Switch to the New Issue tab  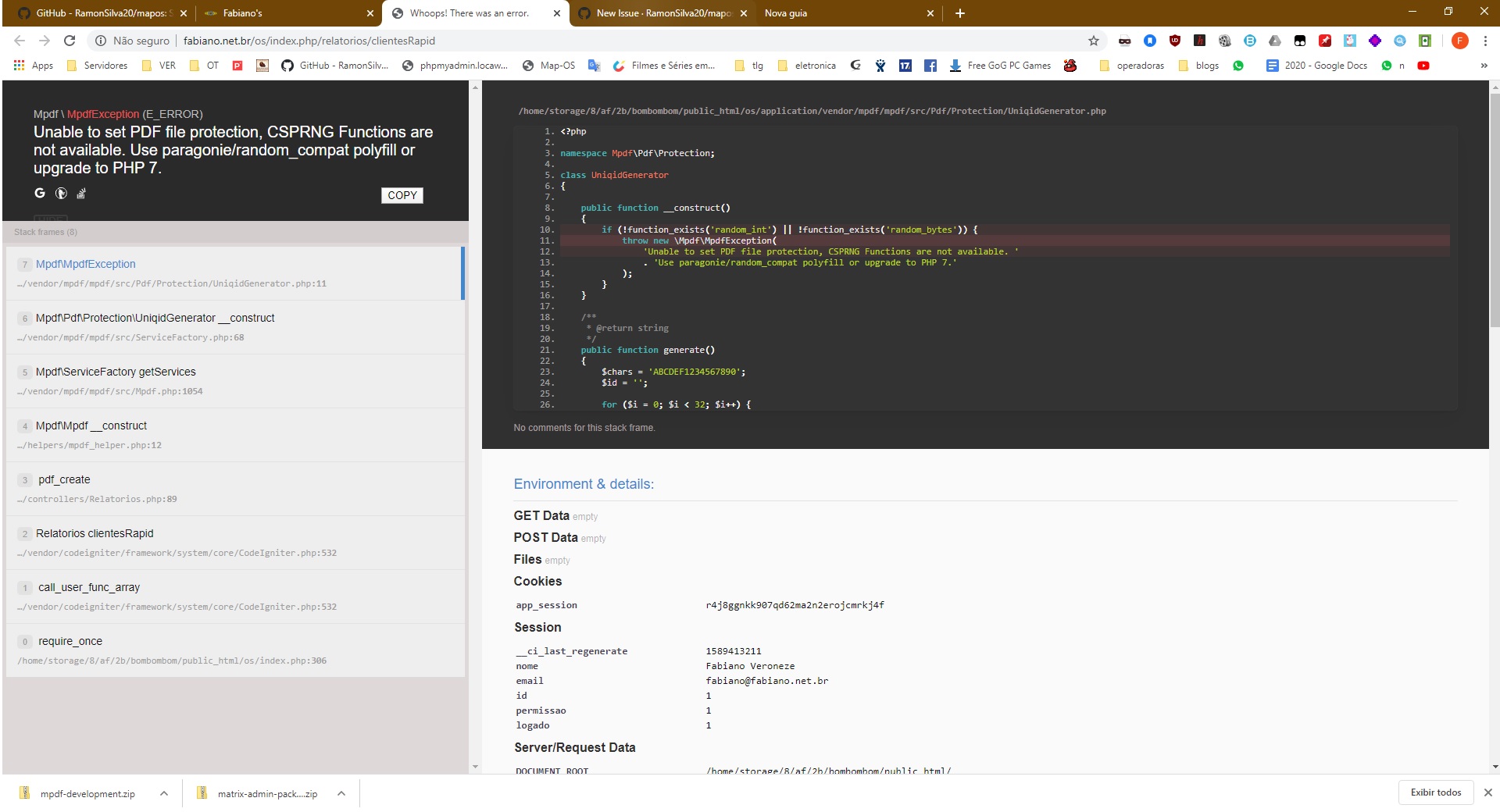[x=663, y=13]
